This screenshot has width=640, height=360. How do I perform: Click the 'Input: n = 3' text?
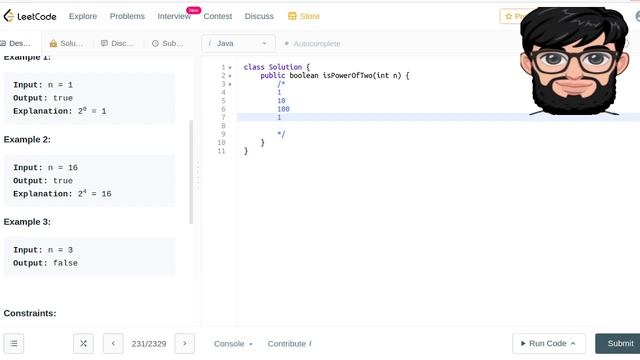[43, 250]
